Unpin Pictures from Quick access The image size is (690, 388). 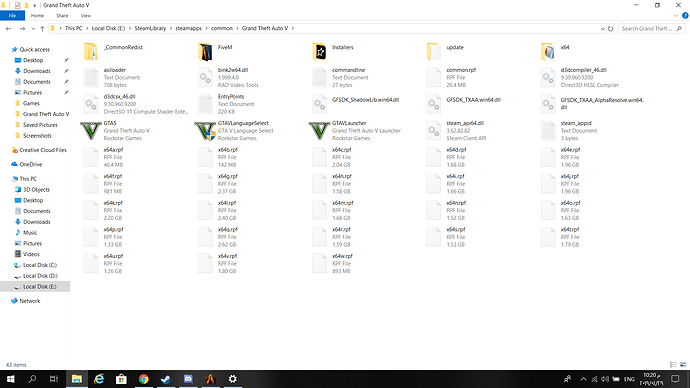pyautogui.click(x=66, y=92)
